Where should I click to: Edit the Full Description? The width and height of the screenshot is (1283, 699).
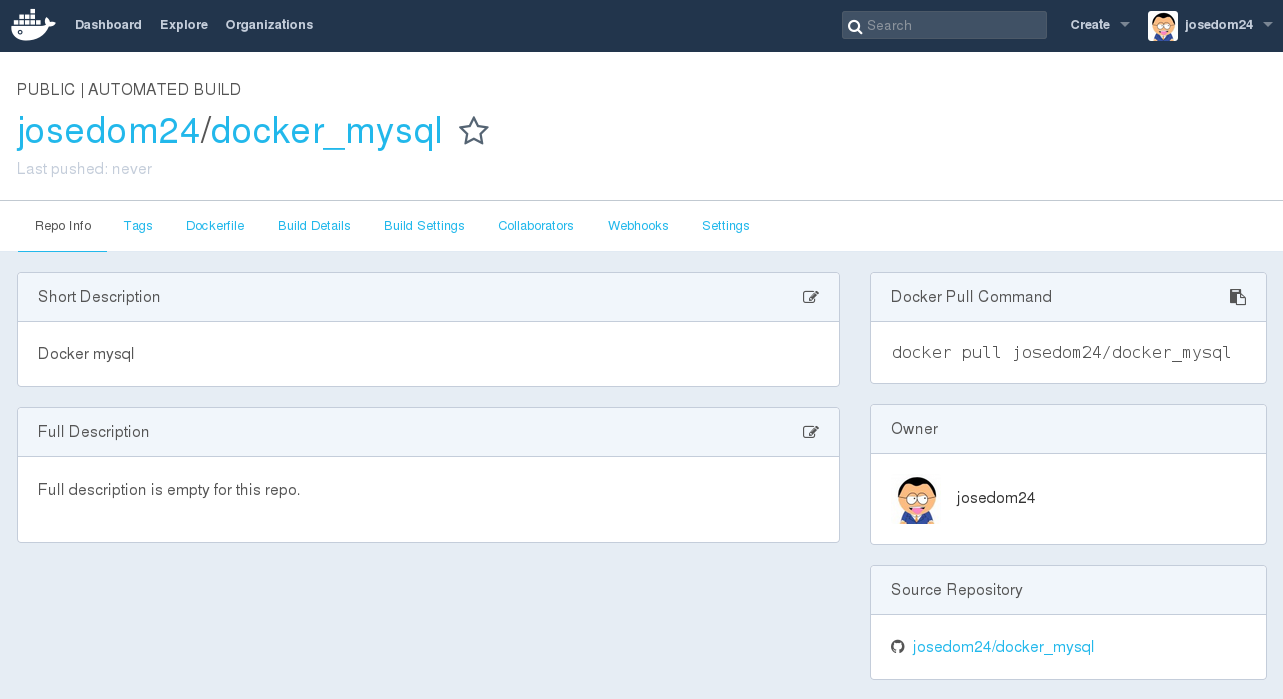click(x=811, y=432)
